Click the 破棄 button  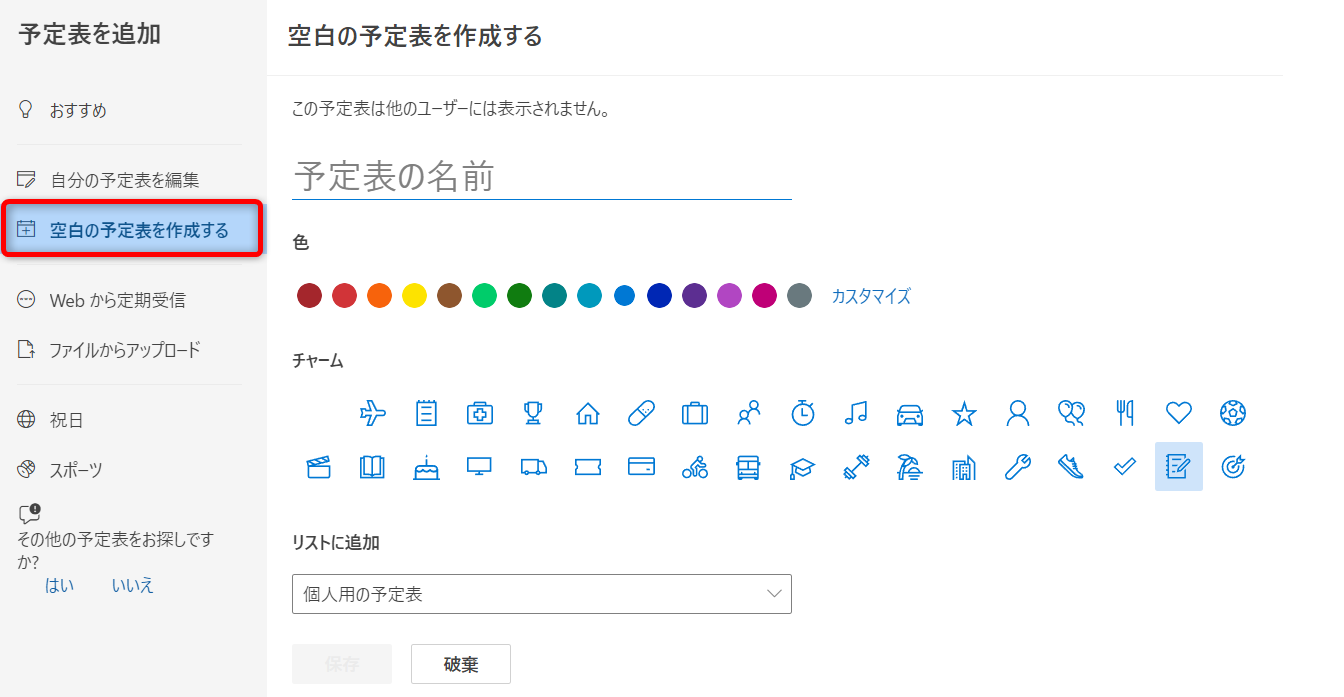point(461,664)
